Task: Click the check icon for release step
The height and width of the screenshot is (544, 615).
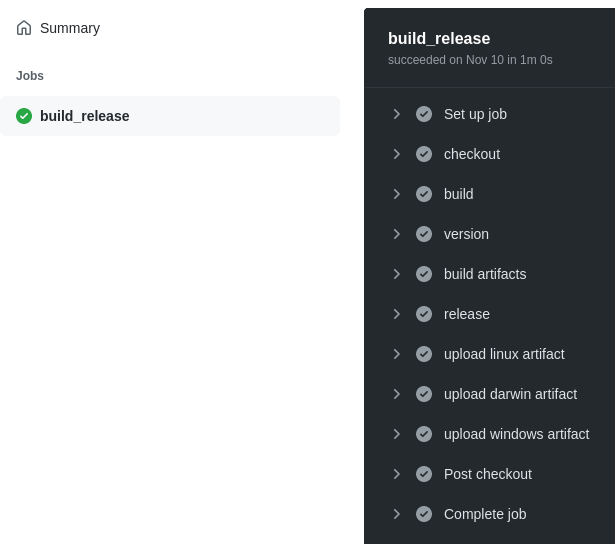Action: 424,314
